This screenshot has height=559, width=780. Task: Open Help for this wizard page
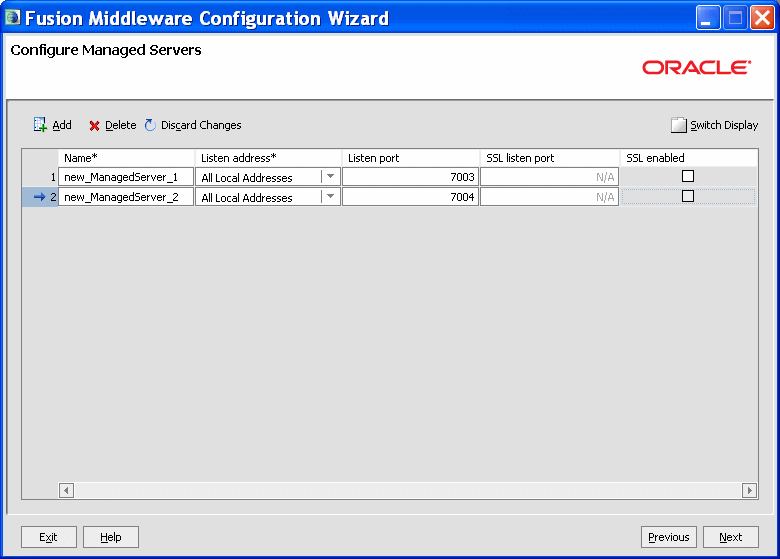tap(110, 537)
